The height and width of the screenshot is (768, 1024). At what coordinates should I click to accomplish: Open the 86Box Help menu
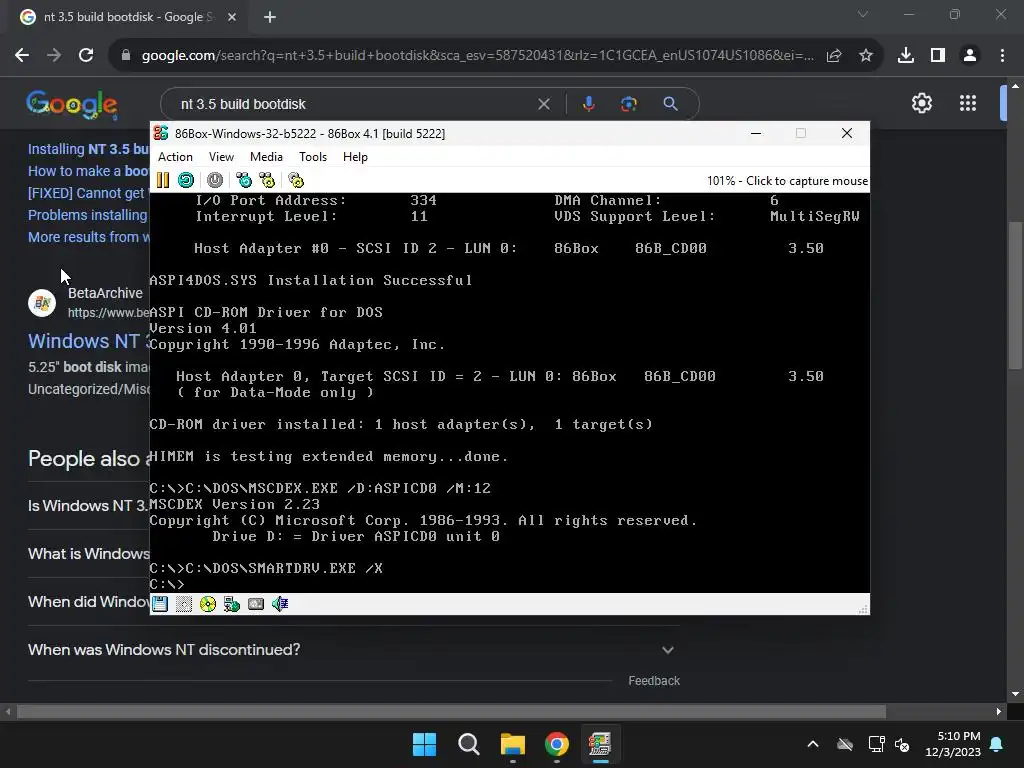(355, 157)
